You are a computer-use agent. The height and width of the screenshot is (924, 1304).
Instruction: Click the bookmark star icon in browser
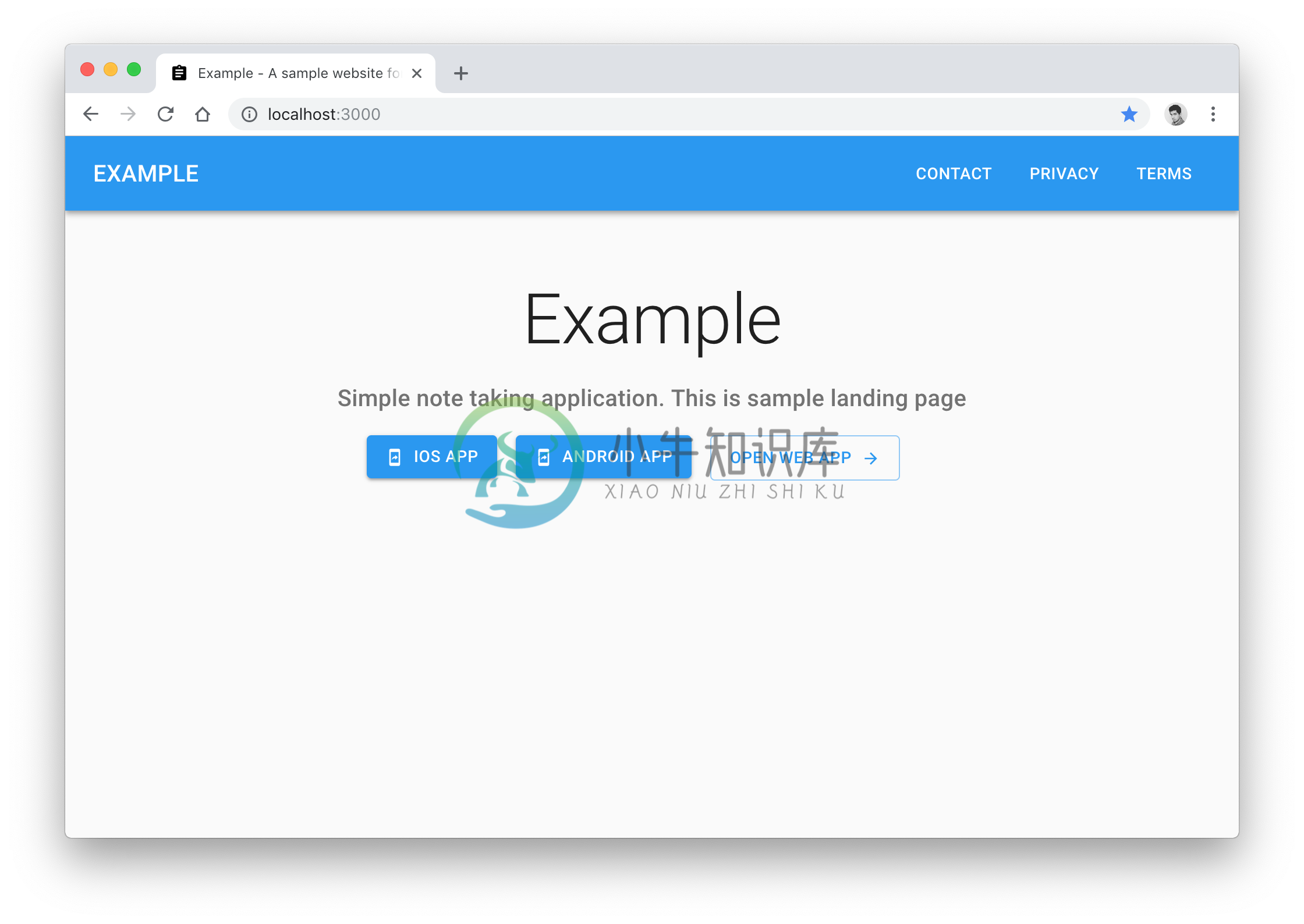[x=1129, y=113]
